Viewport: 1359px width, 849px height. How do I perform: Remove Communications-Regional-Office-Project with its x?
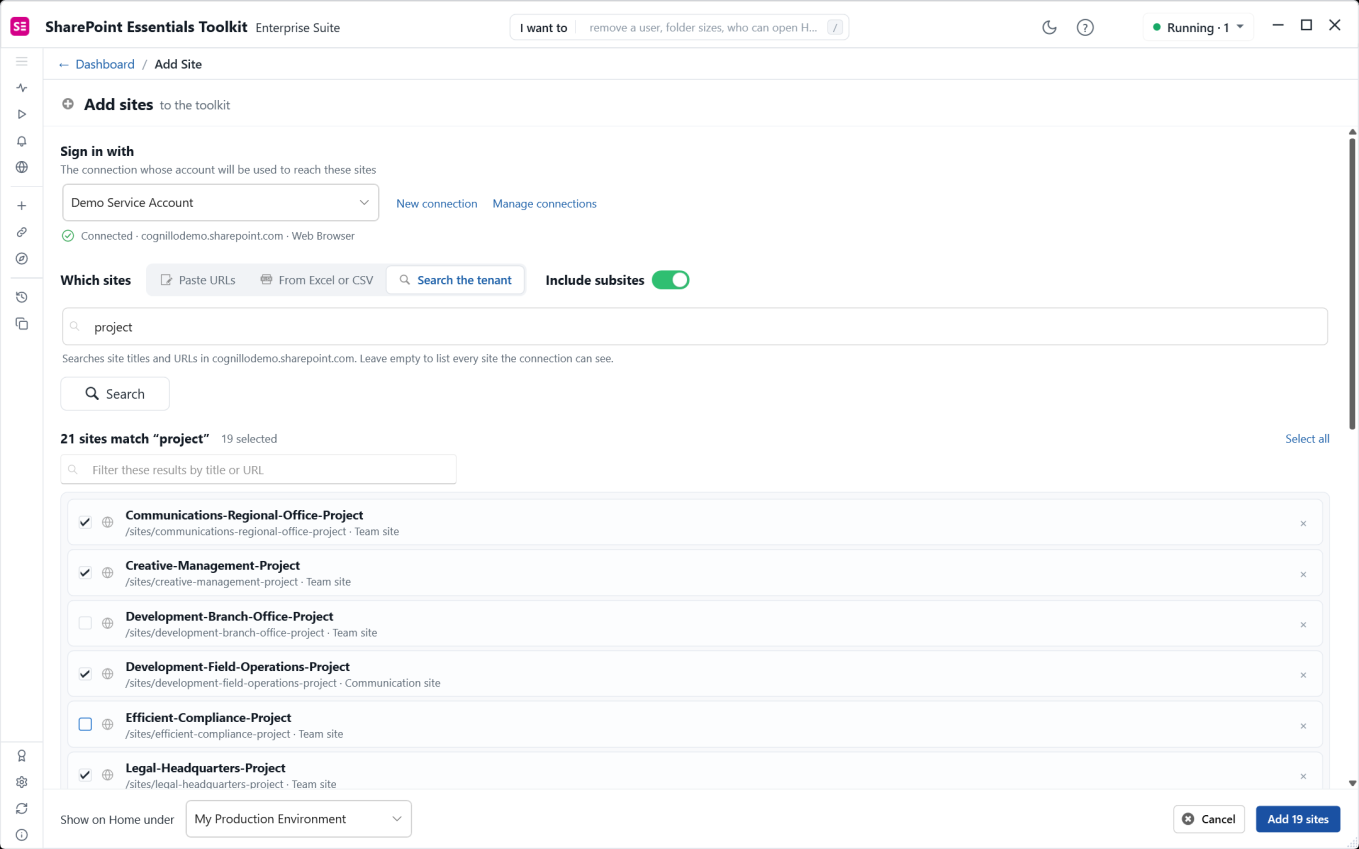pyautogui.click(x=1303, y=523)
